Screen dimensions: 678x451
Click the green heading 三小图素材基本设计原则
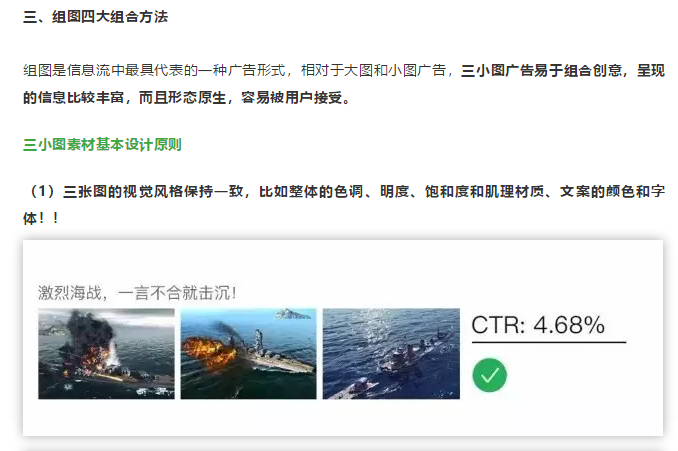coord(102,144)
